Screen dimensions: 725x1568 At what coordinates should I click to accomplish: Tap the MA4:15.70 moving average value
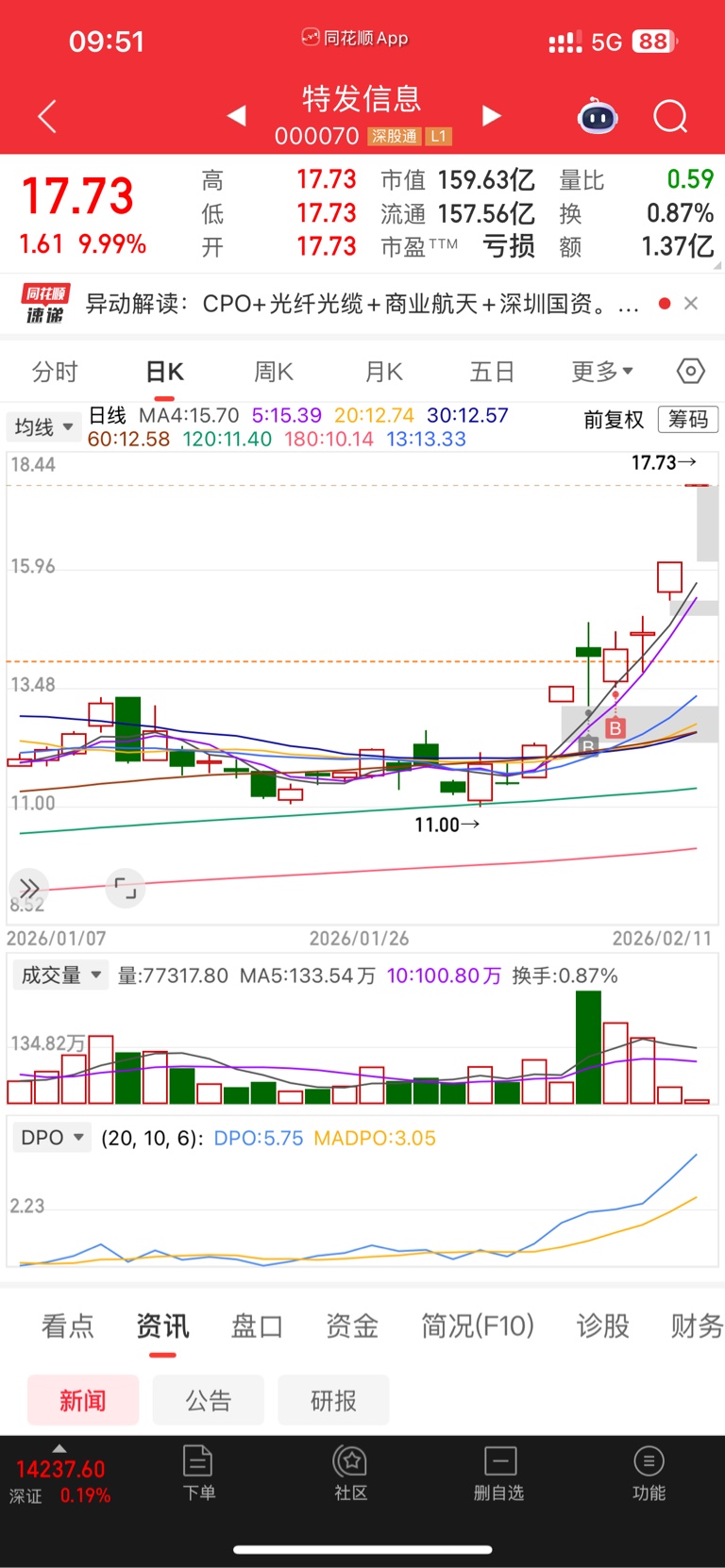[189, 415]
